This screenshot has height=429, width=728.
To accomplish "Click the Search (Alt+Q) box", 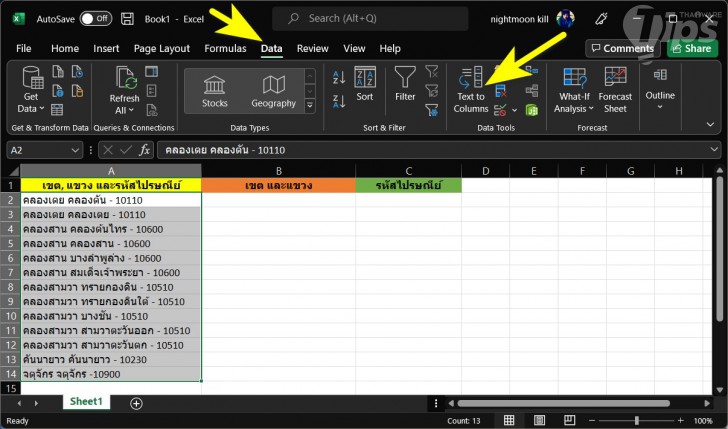I will pyautogui.click(x=370, y=19).
